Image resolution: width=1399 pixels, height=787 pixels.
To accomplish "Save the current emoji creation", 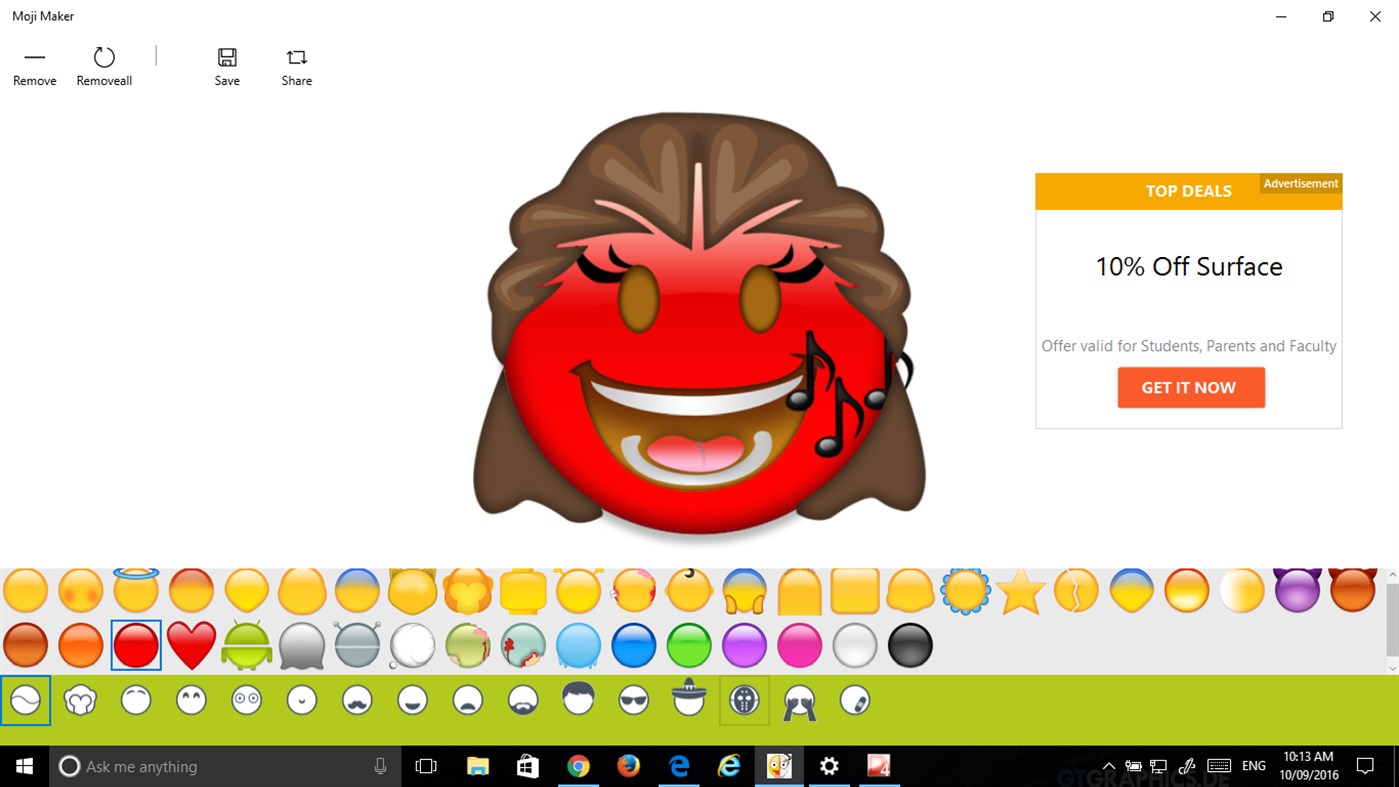I will pos(226,65).
